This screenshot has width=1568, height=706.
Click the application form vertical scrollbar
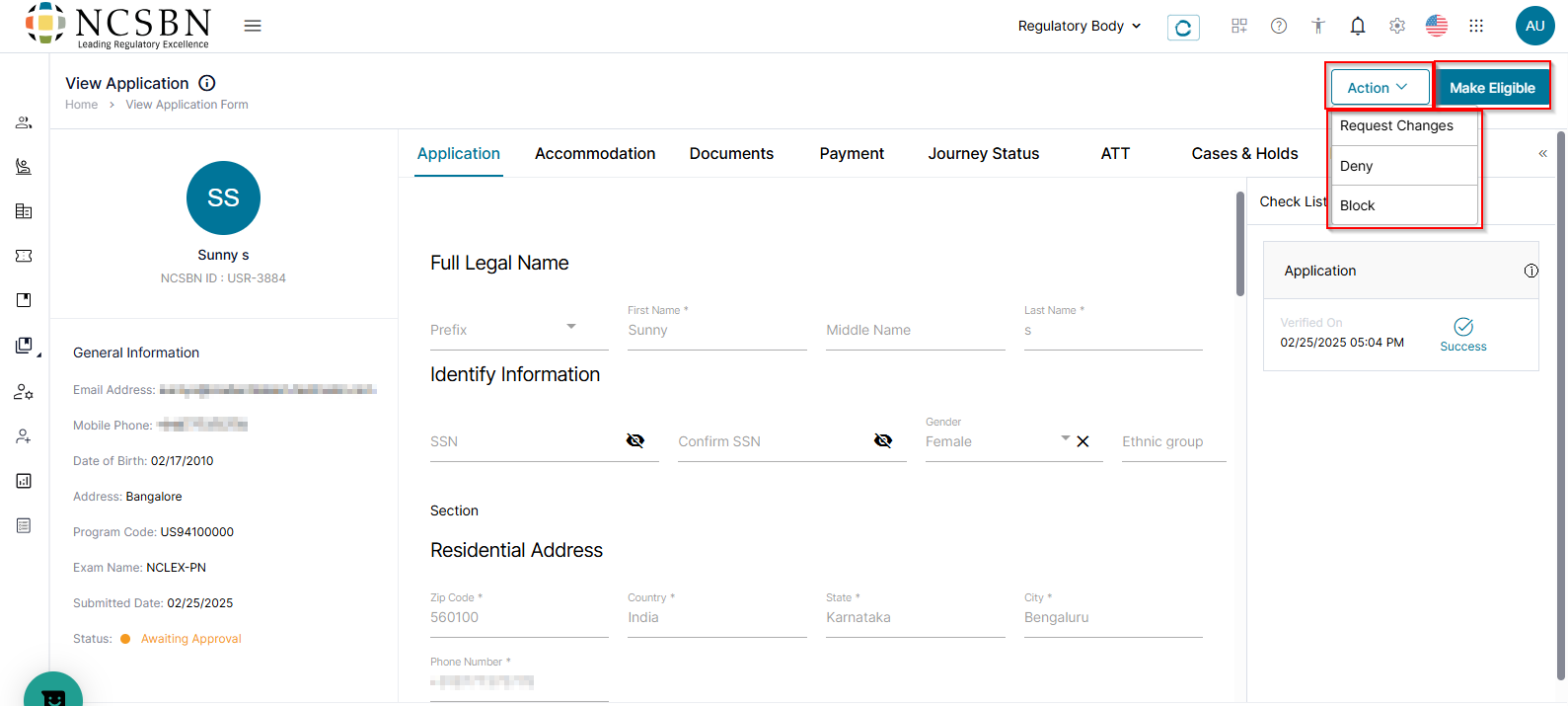click(1240, 243)
